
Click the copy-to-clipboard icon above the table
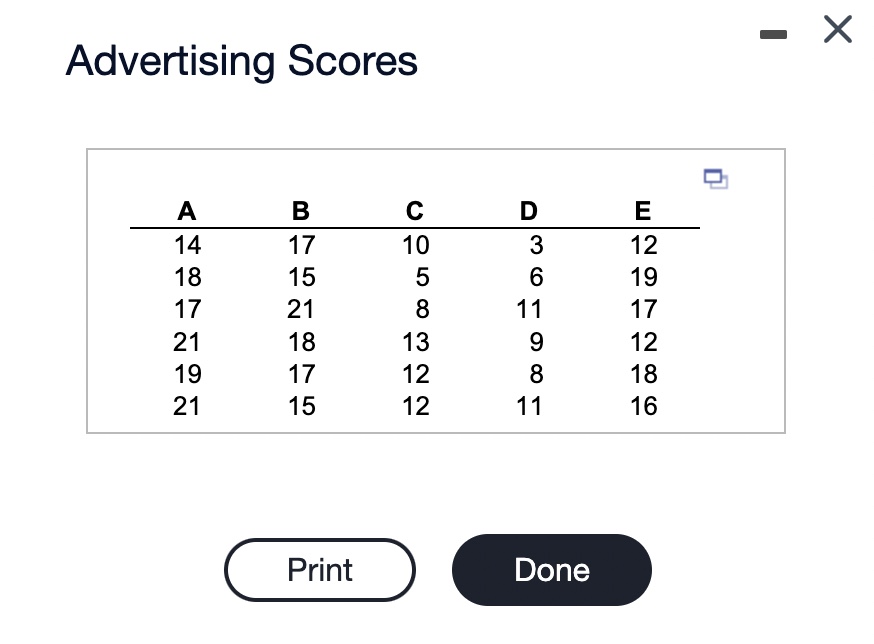pyautogui.click(x=715, y=179)
